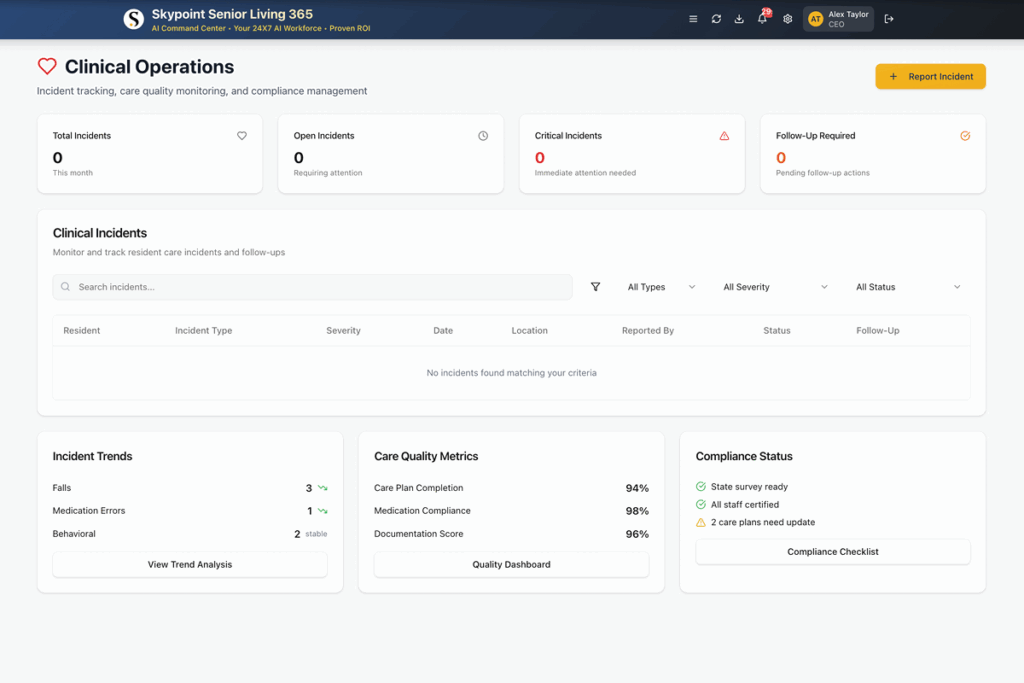This screenshot has width=1024, height=683.
Task: Click State survey ready text
Action: [x=749, y=486]
